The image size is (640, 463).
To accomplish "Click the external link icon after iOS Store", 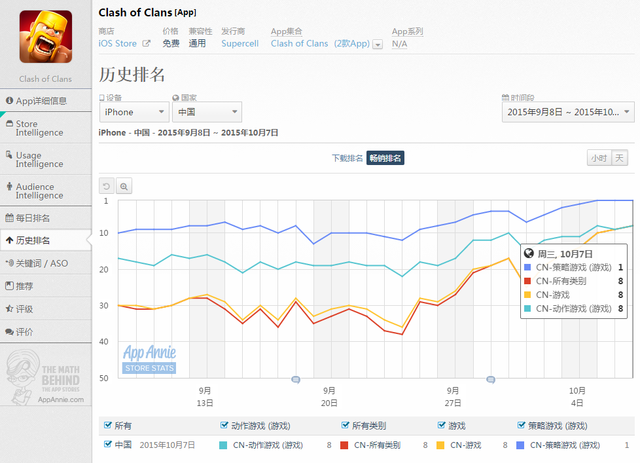I will click(146, 43).
